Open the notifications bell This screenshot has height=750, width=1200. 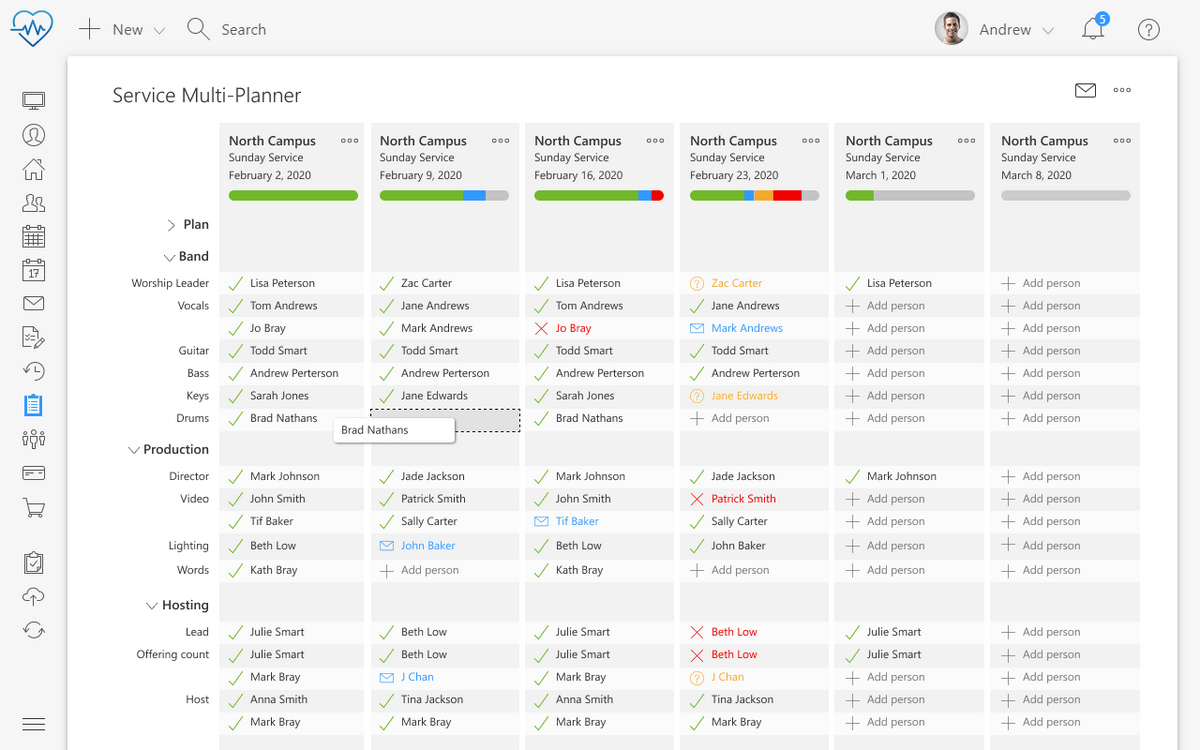coord(1093,29)
